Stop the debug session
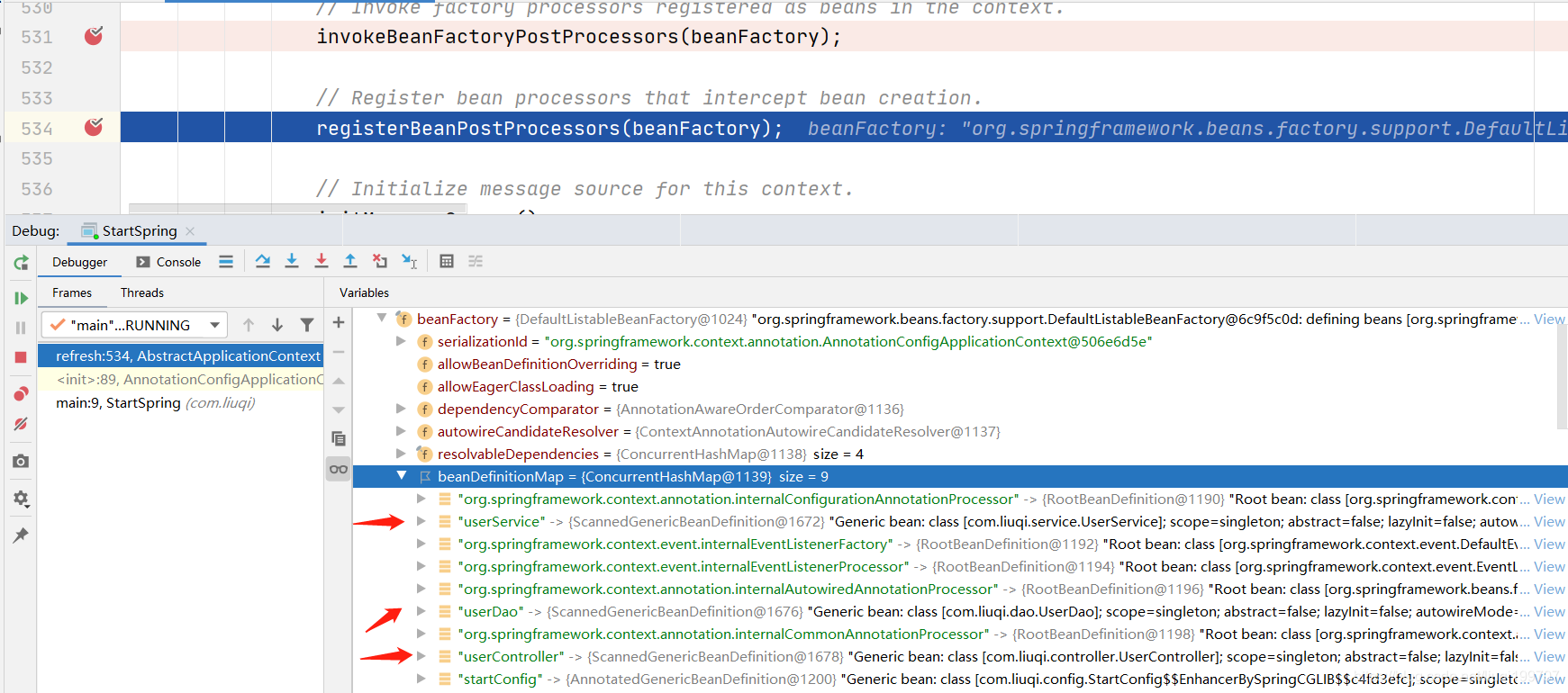This screenshot has height=693, width=1568. pos(21,357)
